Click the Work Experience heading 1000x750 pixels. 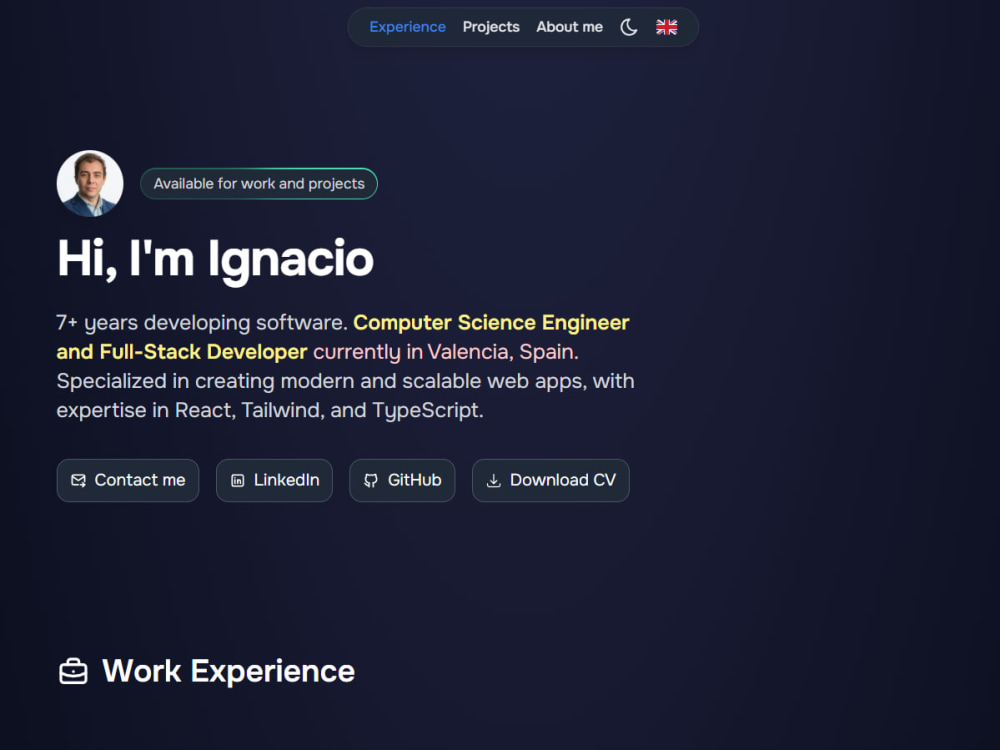tap(228, 671)
